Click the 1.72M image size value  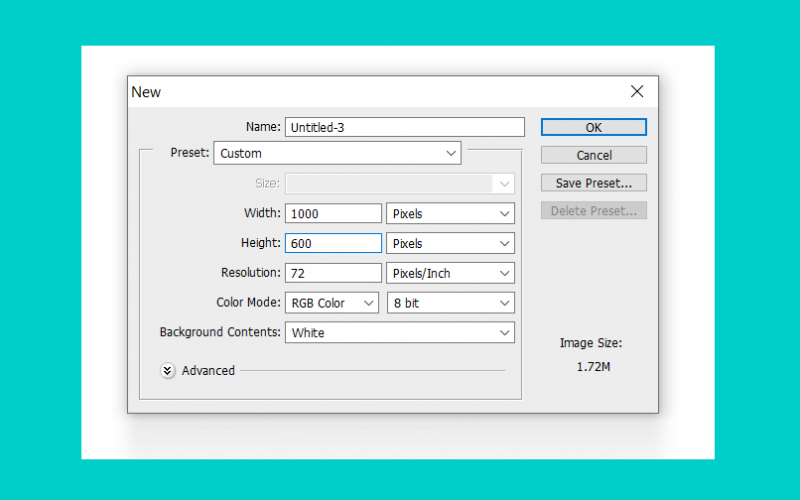tap(593, 366)
